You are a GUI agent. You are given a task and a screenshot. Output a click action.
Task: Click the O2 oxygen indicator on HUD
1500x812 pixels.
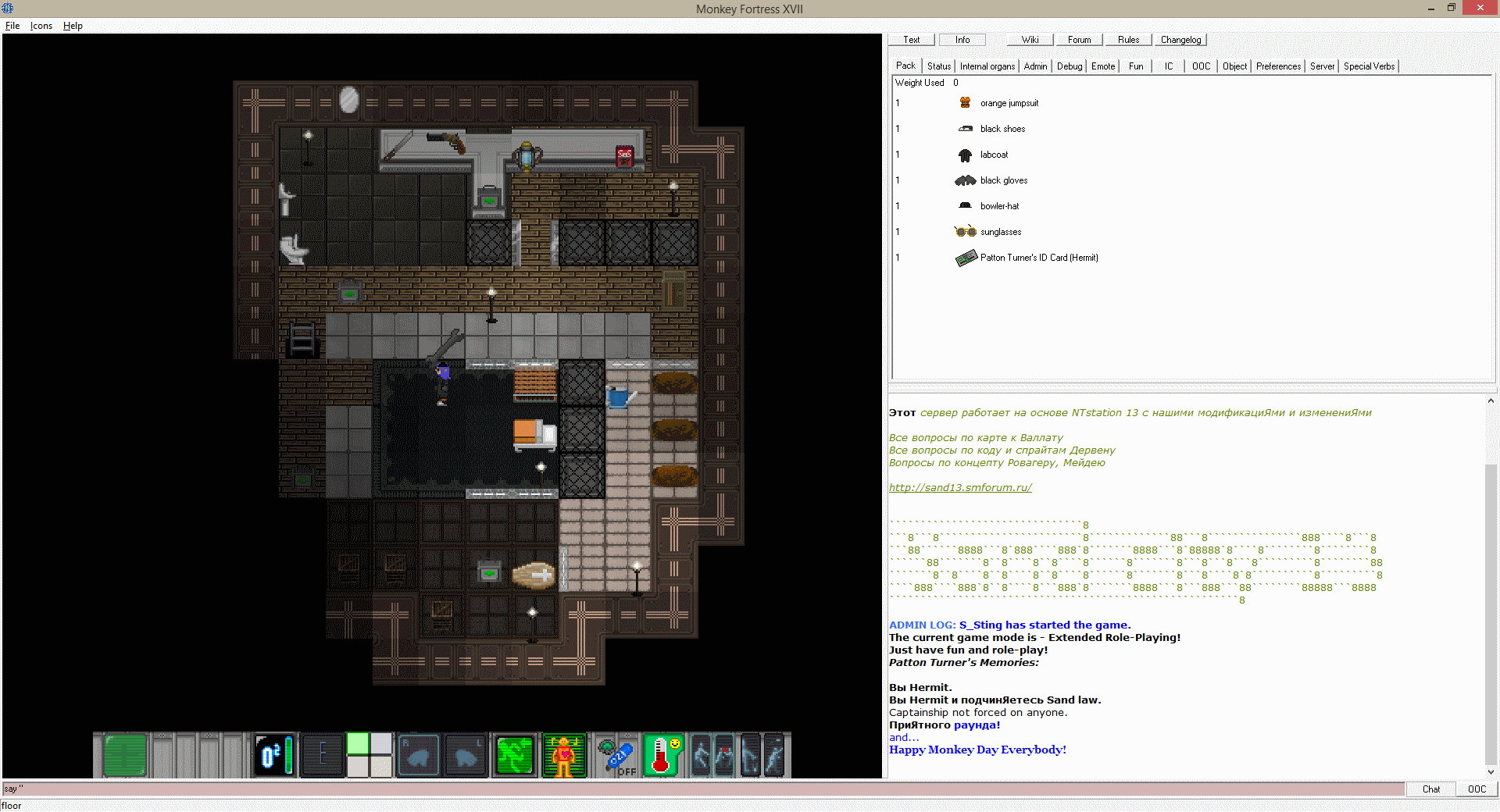[x=274, y=756]
